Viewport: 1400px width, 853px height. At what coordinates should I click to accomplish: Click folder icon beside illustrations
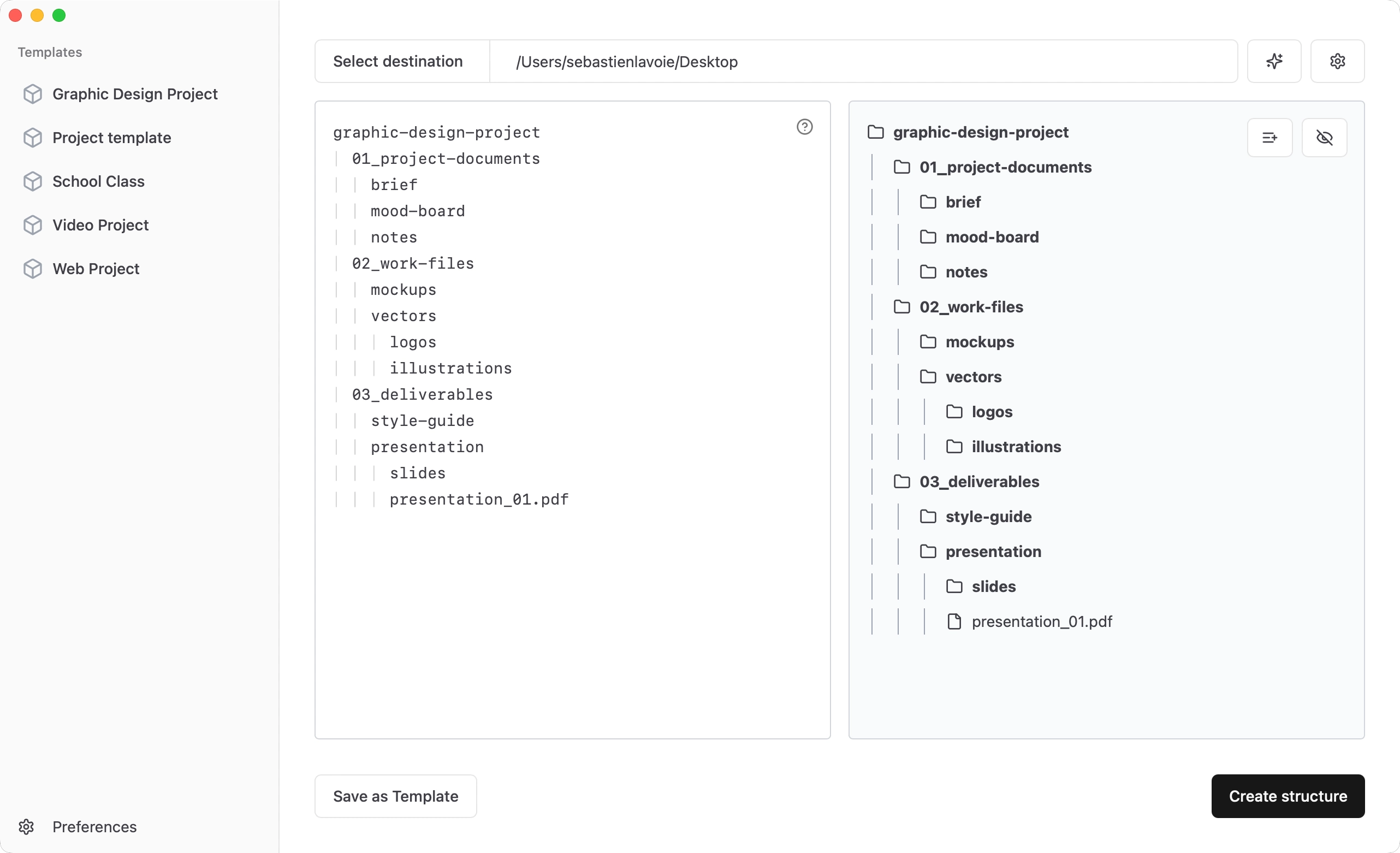(x=953, y=447)
